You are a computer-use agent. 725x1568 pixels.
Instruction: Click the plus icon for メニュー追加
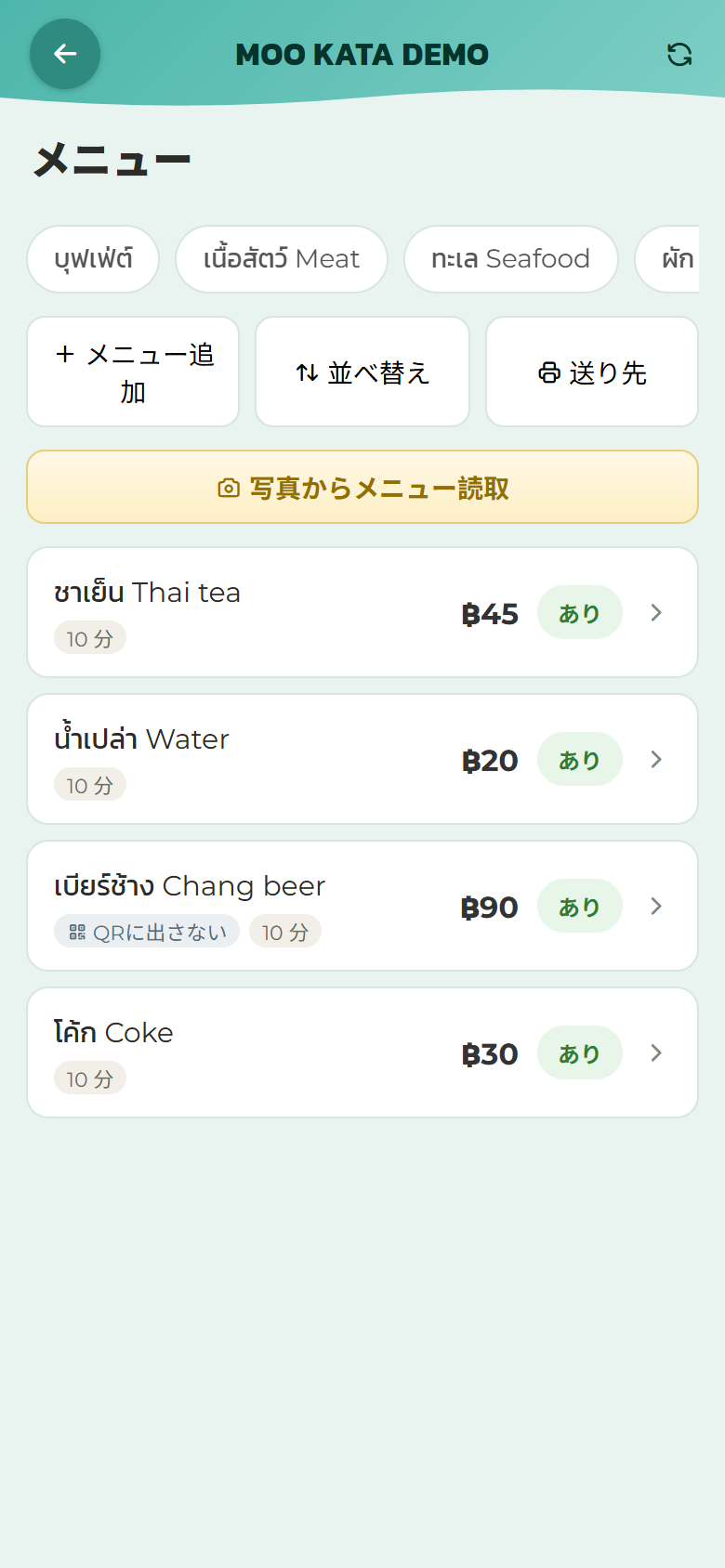tap(65, 354)
